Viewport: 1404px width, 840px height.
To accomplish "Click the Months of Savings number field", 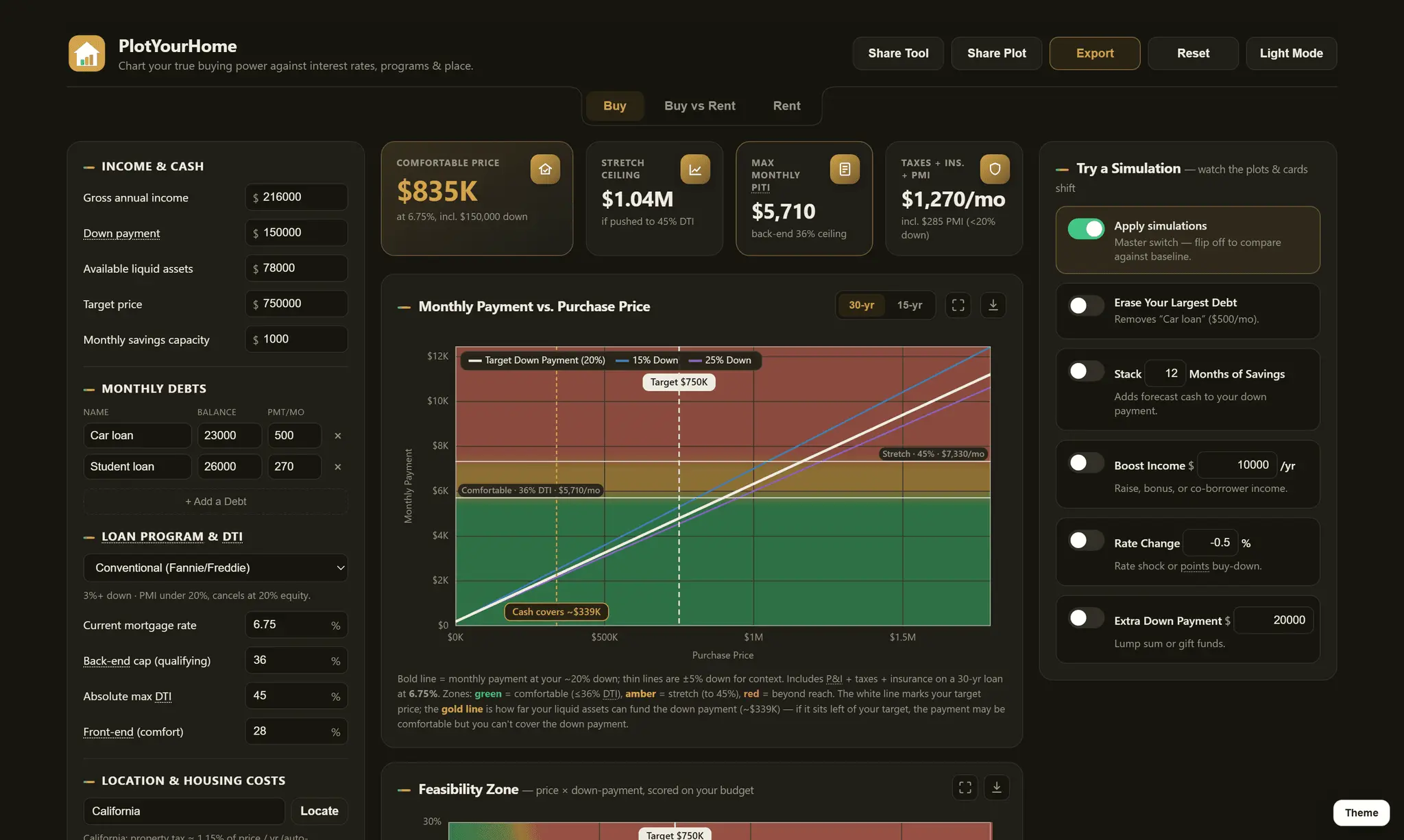I will [1165, 373].
